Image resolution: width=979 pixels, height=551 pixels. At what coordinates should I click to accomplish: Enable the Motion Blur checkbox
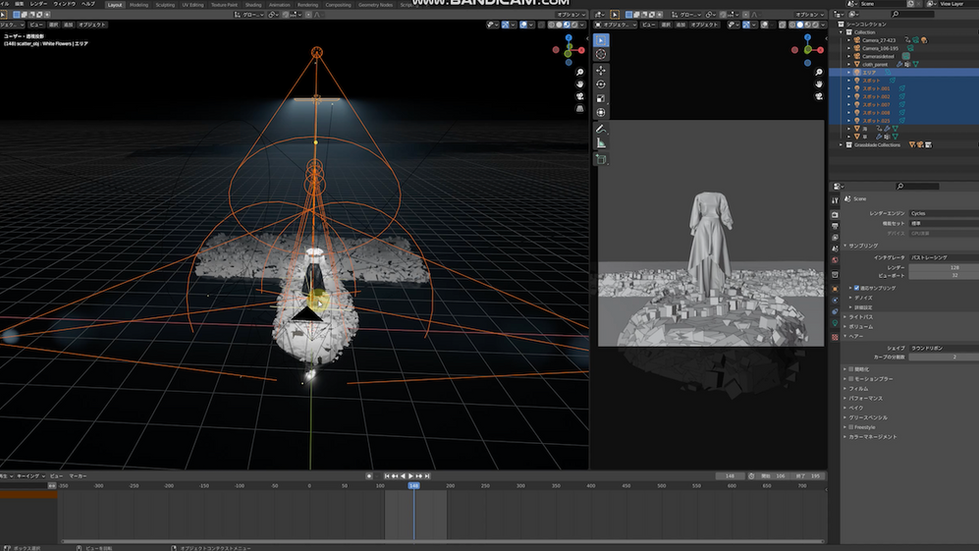851,379
